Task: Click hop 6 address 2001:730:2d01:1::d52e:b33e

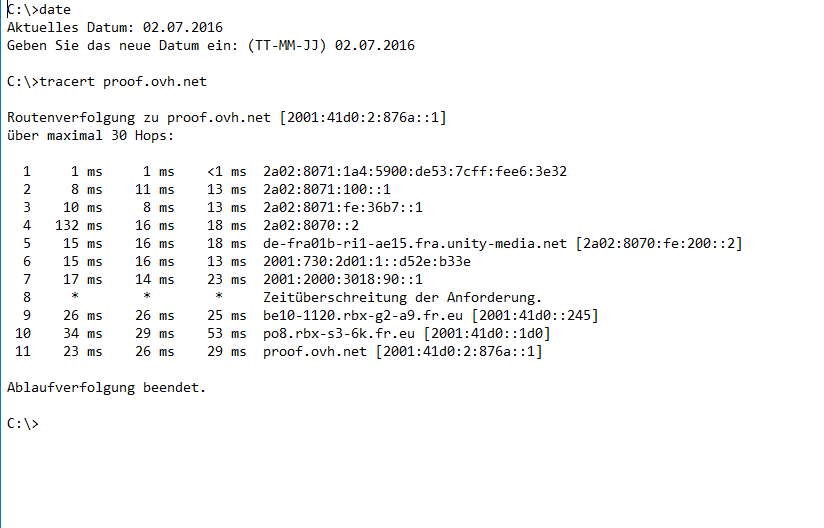Action: 366,261
